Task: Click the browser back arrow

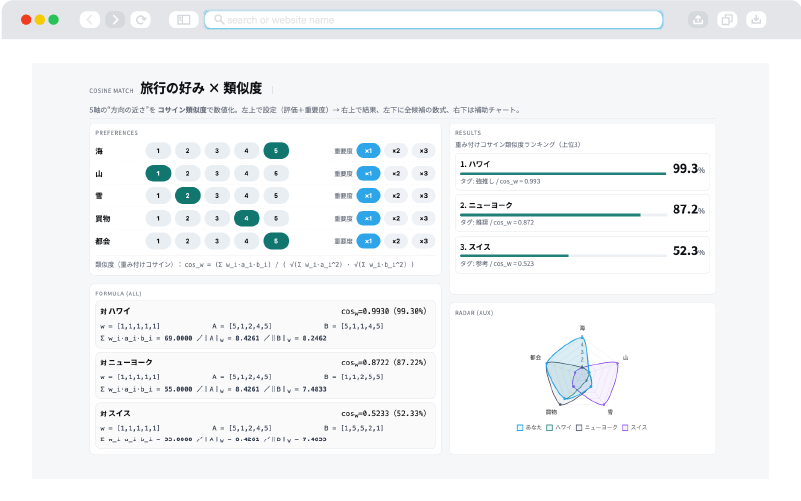Action: 89,19
